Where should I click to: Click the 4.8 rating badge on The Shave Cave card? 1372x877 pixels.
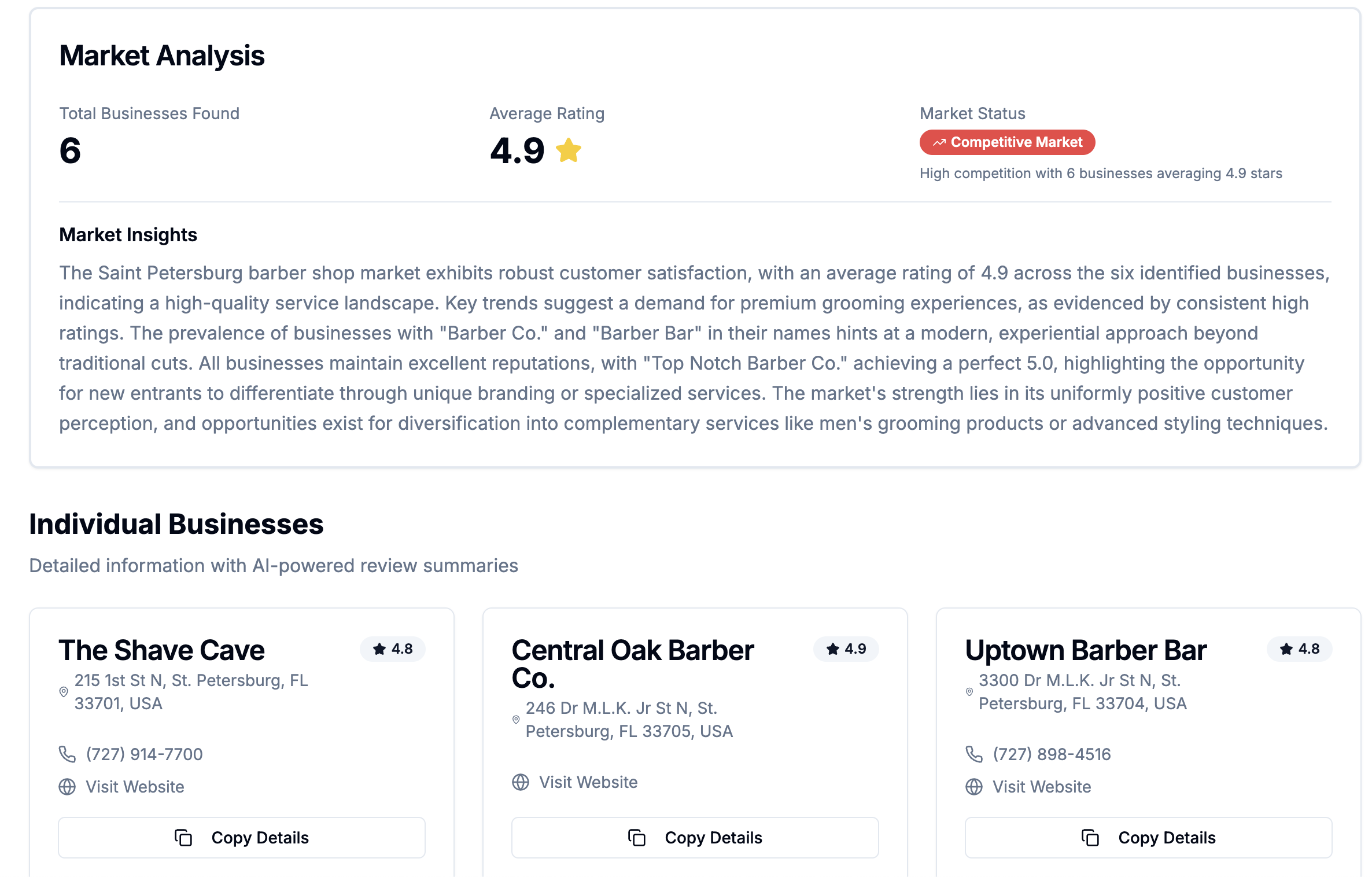click(393, 649)
